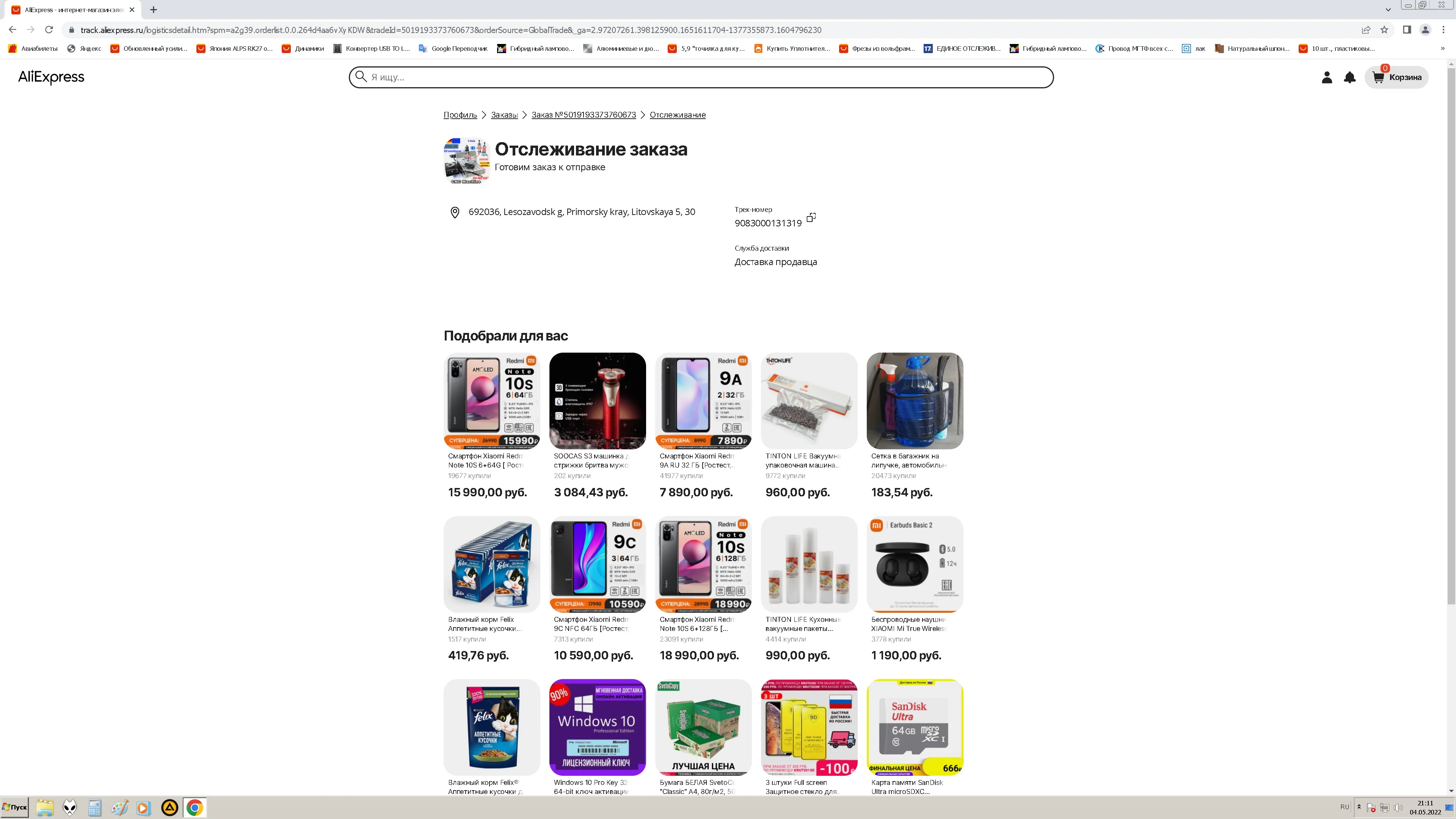Open notifications bell icon
This screenshot has width=1456, height=819.
[1350, 77]
